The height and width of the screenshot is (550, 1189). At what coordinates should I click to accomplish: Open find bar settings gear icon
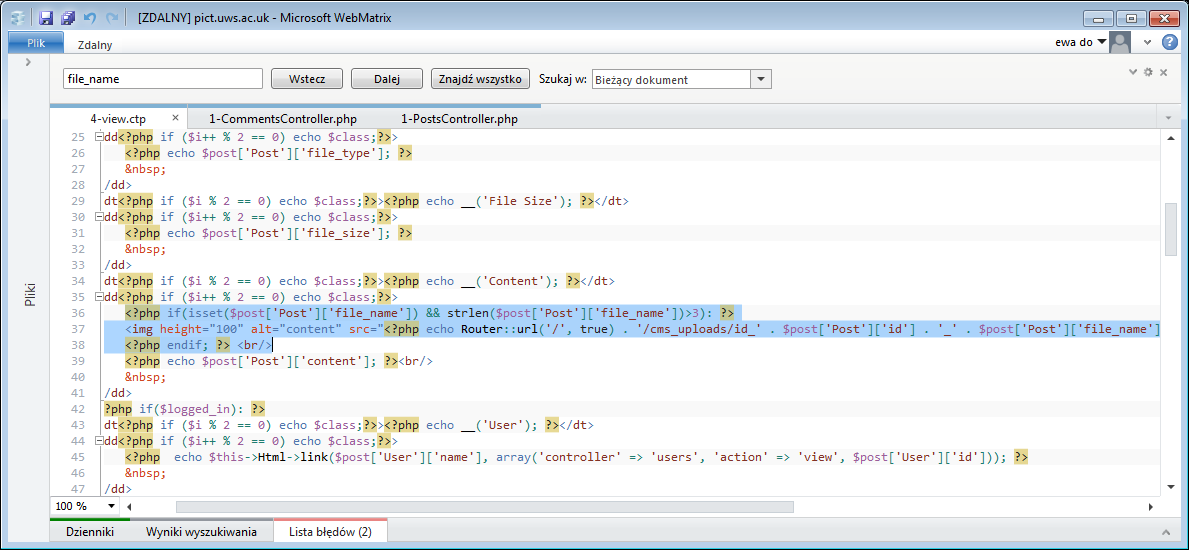click(1148, 71)
